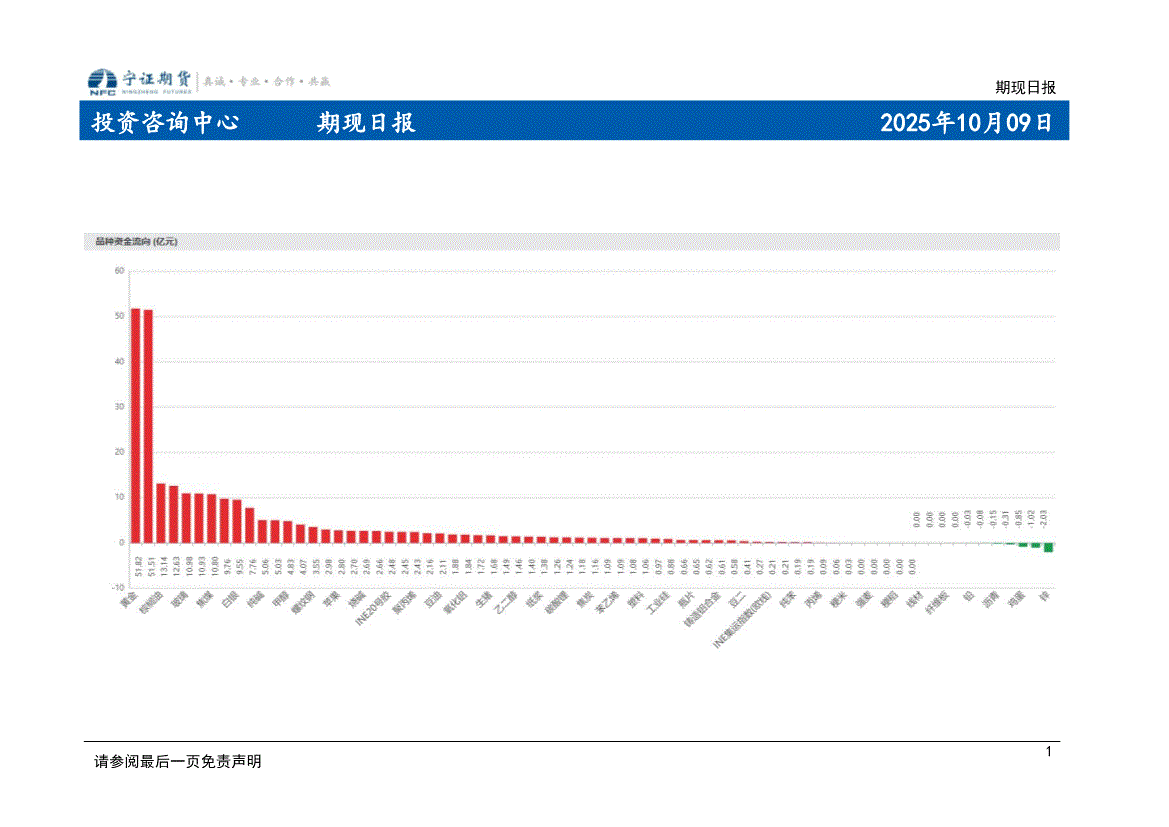The height and width of the screenshot is (827, 1169).
Task: Click the 投资咨询中心 banner title
Action: (165, 123)
